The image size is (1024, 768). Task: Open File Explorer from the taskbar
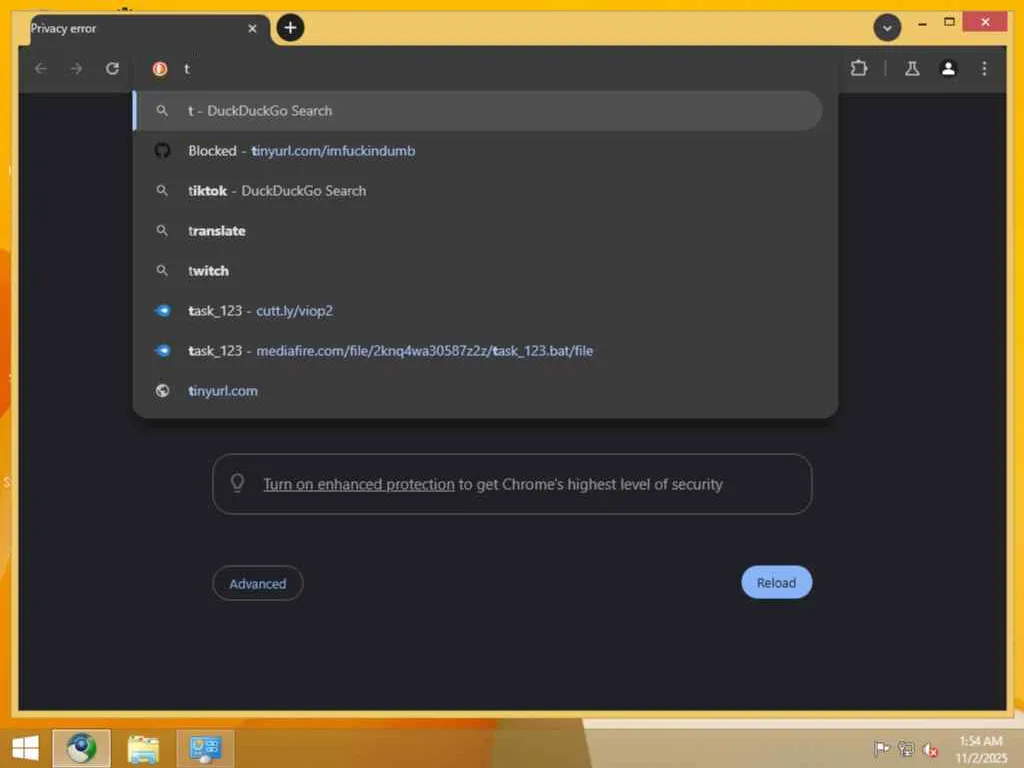tap(143, 749)
